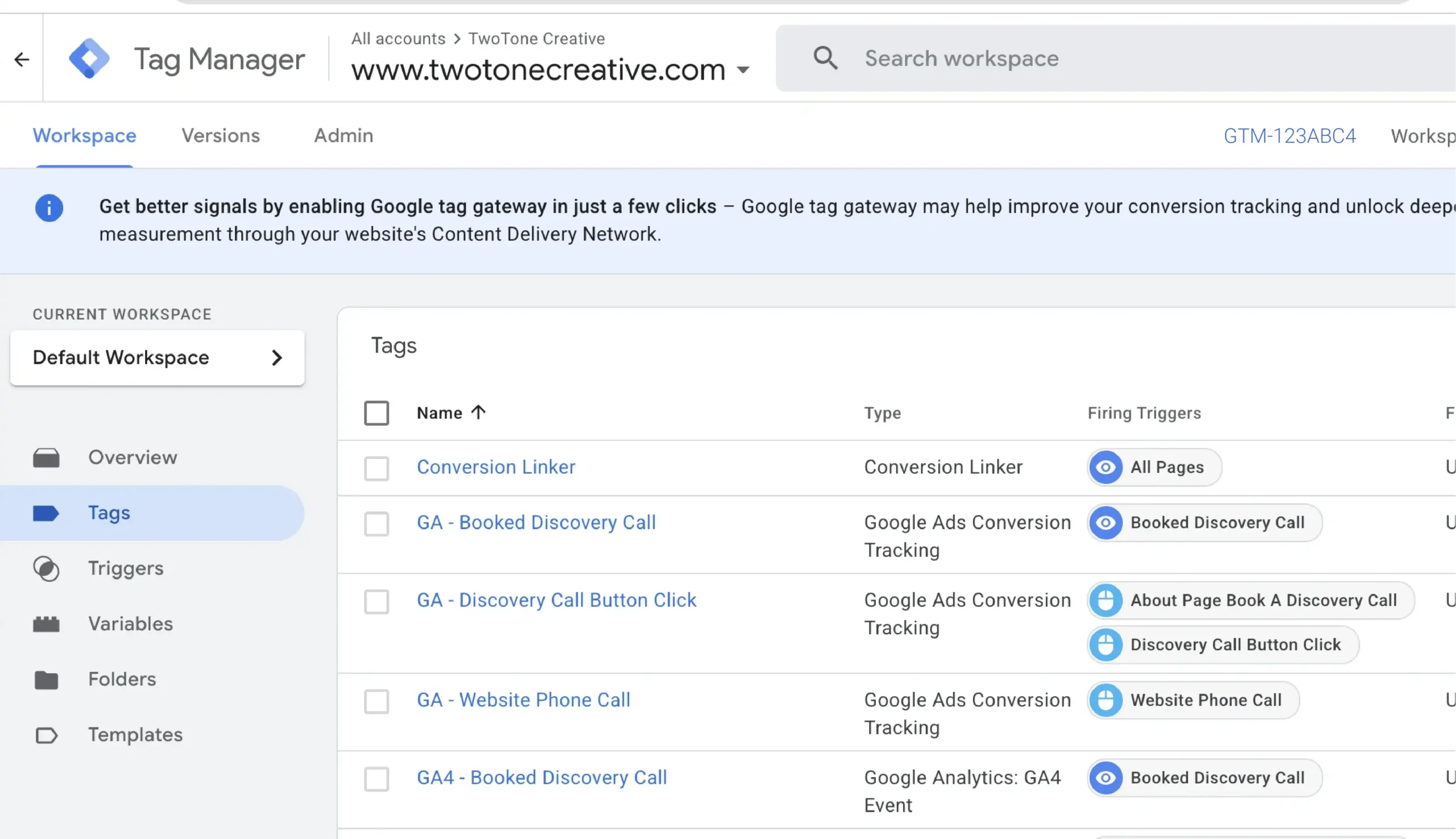Click the All Pages trigger eye icon

pyautogui.click(x=1106, y=468)
